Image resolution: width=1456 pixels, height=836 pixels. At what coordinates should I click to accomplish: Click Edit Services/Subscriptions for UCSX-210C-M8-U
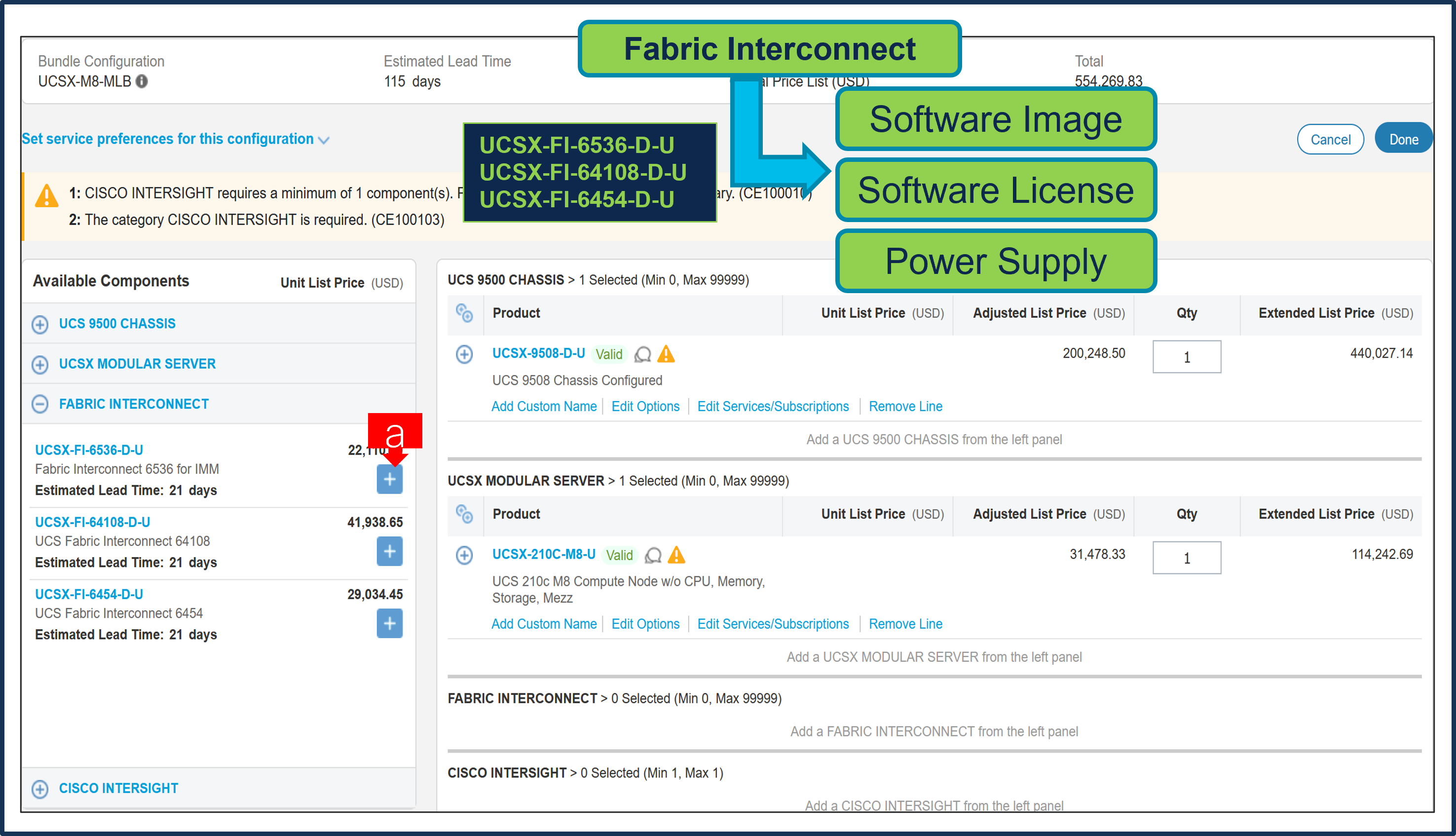773,624
